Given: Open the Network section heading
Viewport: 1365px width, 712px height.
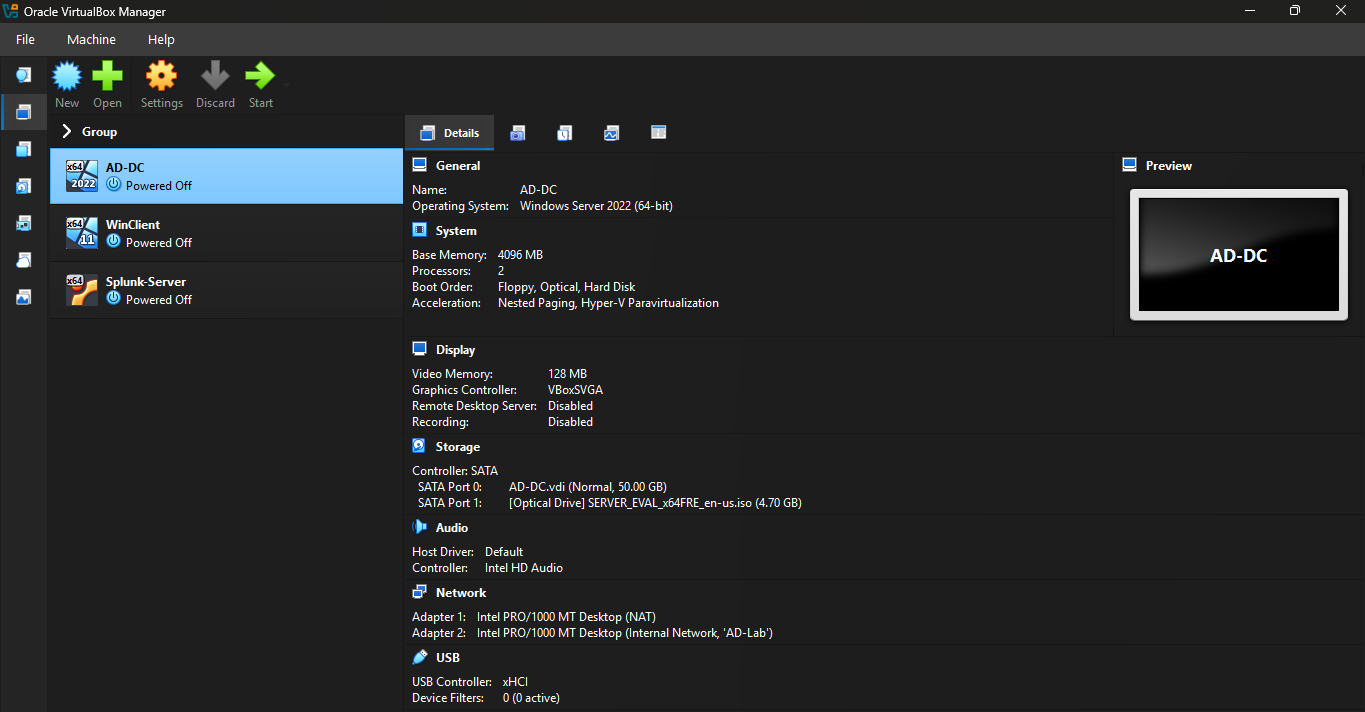Looking at the screenshot, I should pos(461,593).
